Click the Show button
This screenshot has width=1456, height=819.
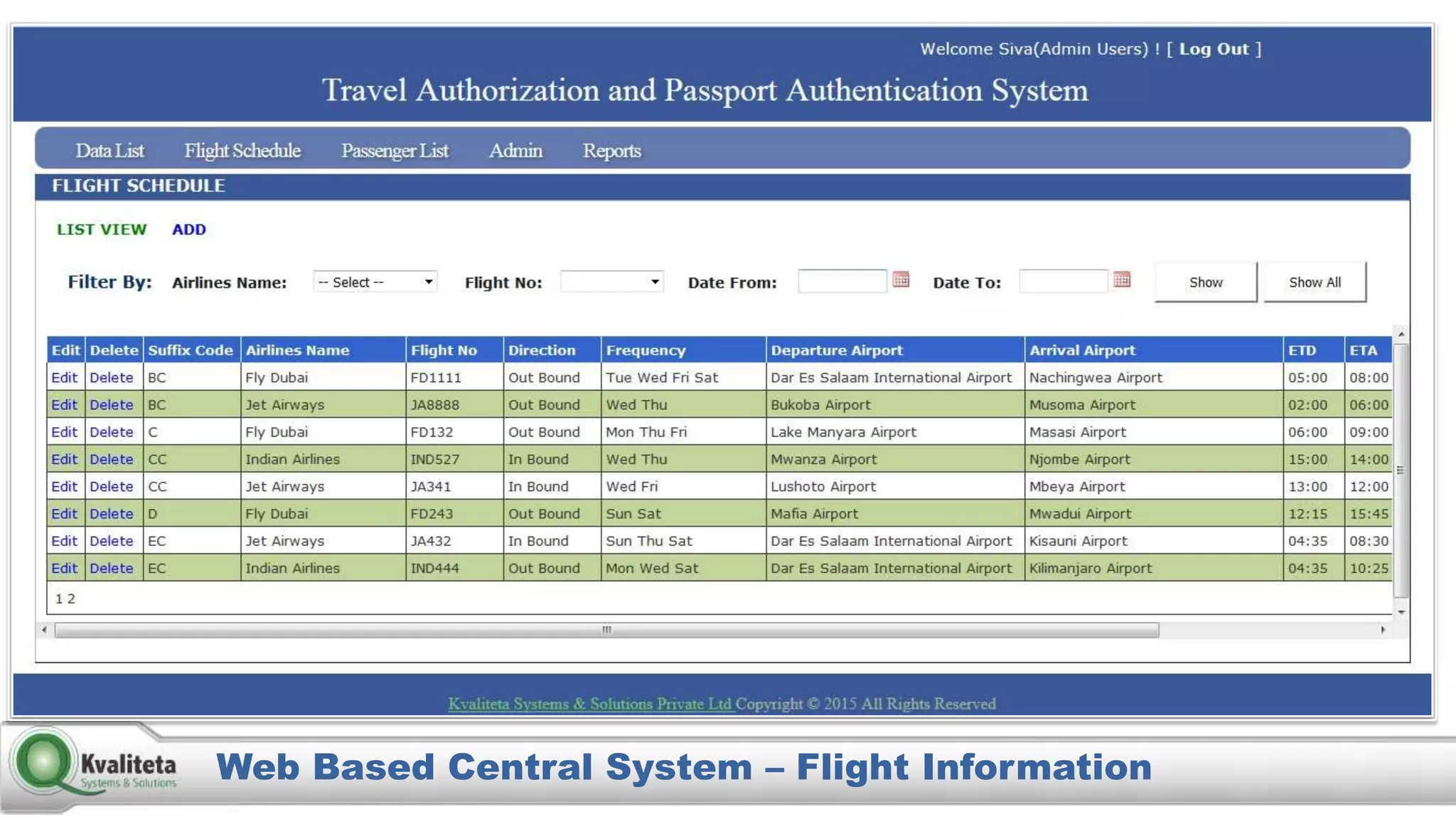point(1206,282)
